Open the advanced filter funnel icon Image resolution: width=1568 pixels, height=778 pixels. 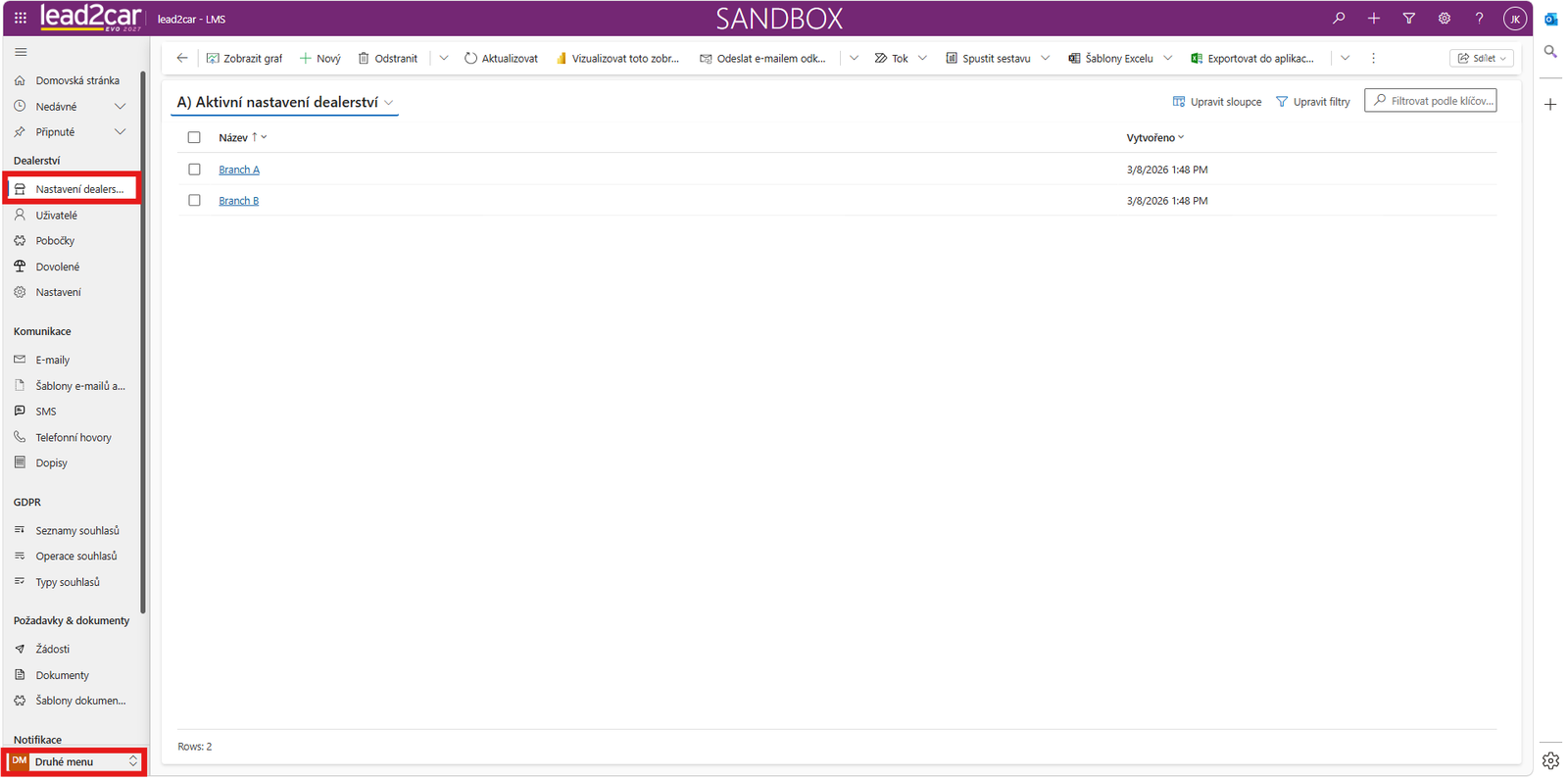point(1409,18)
